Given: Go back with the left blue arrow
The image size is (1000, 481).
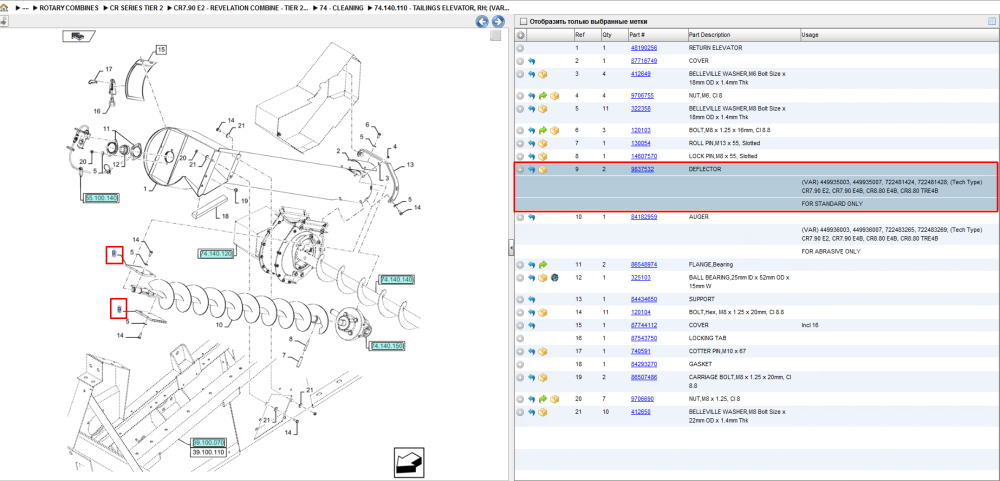Looking at the screenshot, I should click(x=483, y=22).
